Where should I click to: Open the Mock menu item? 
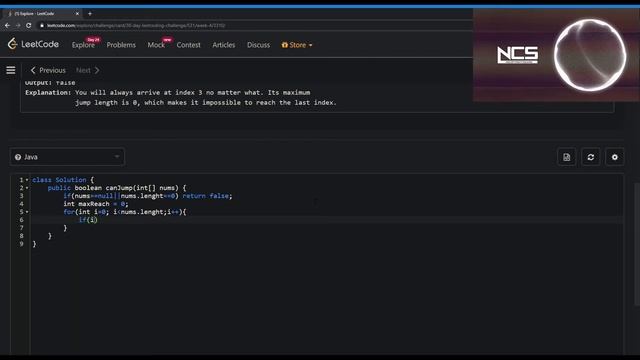click(156, 45)
